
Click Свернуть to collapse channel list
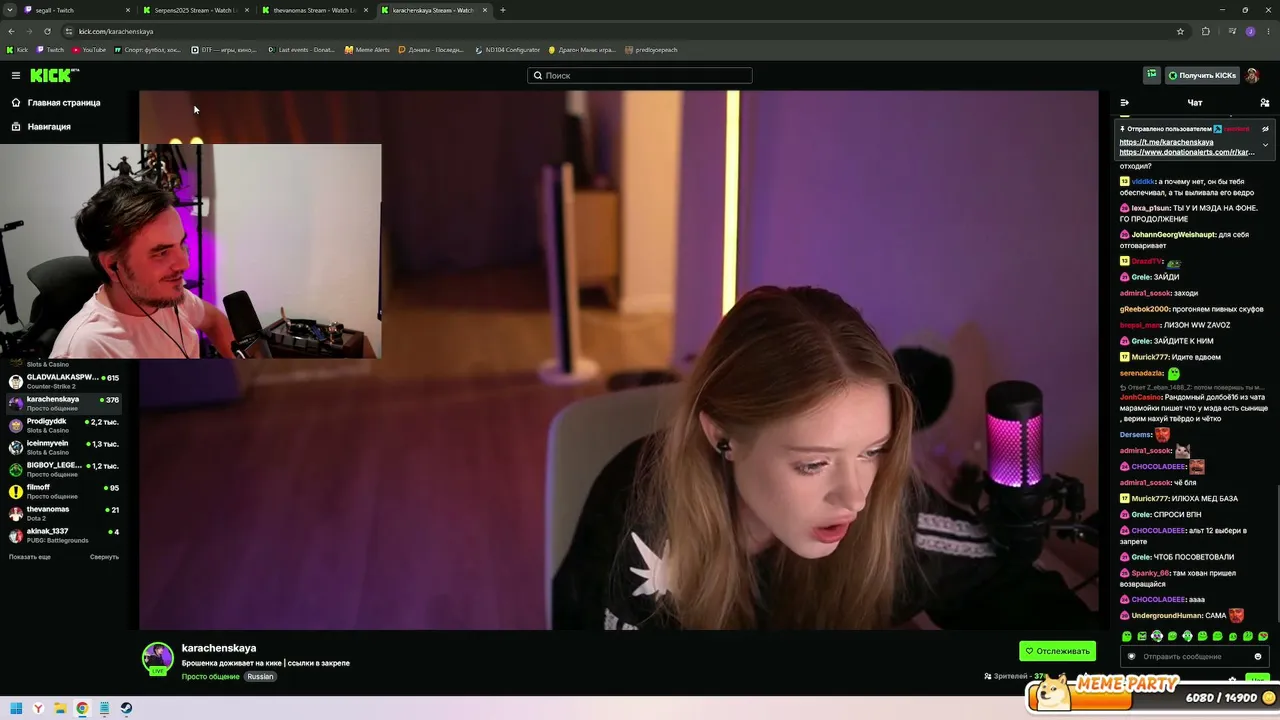pyautogui.click(x=104, y=557)
